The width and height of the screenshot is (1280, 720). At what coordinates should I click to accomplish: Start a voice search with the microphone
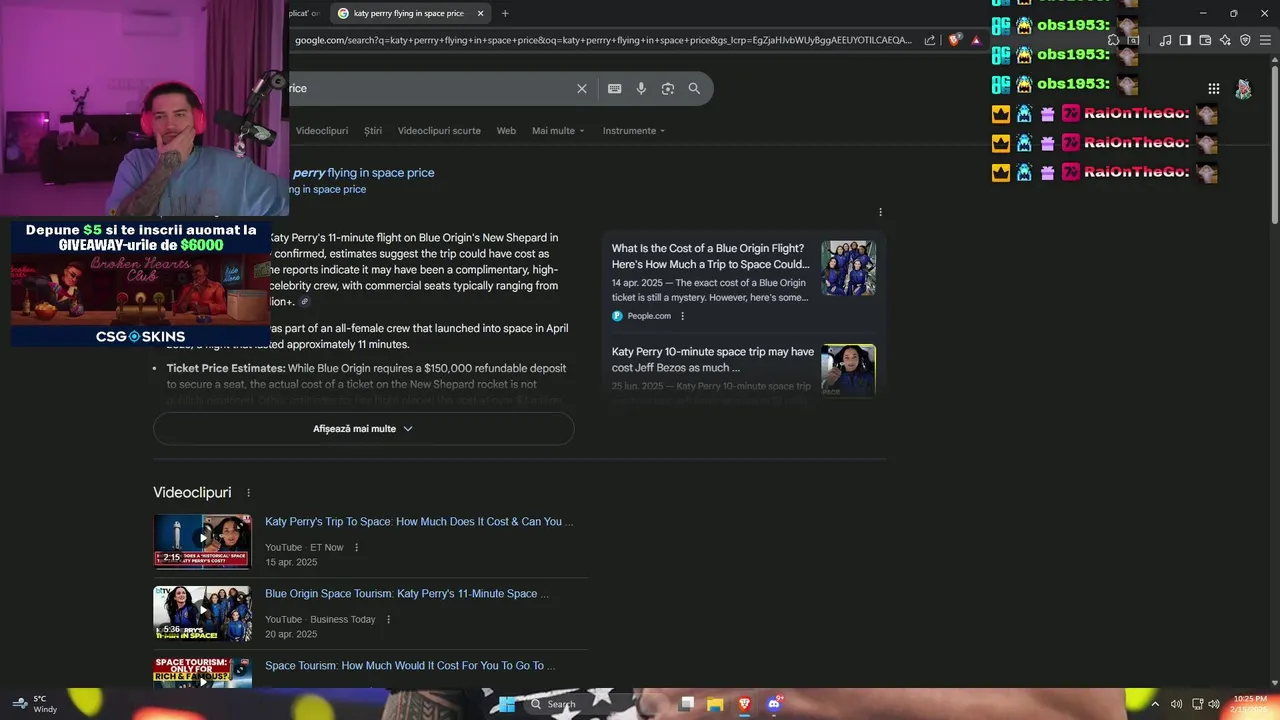[x=641, y=88]
